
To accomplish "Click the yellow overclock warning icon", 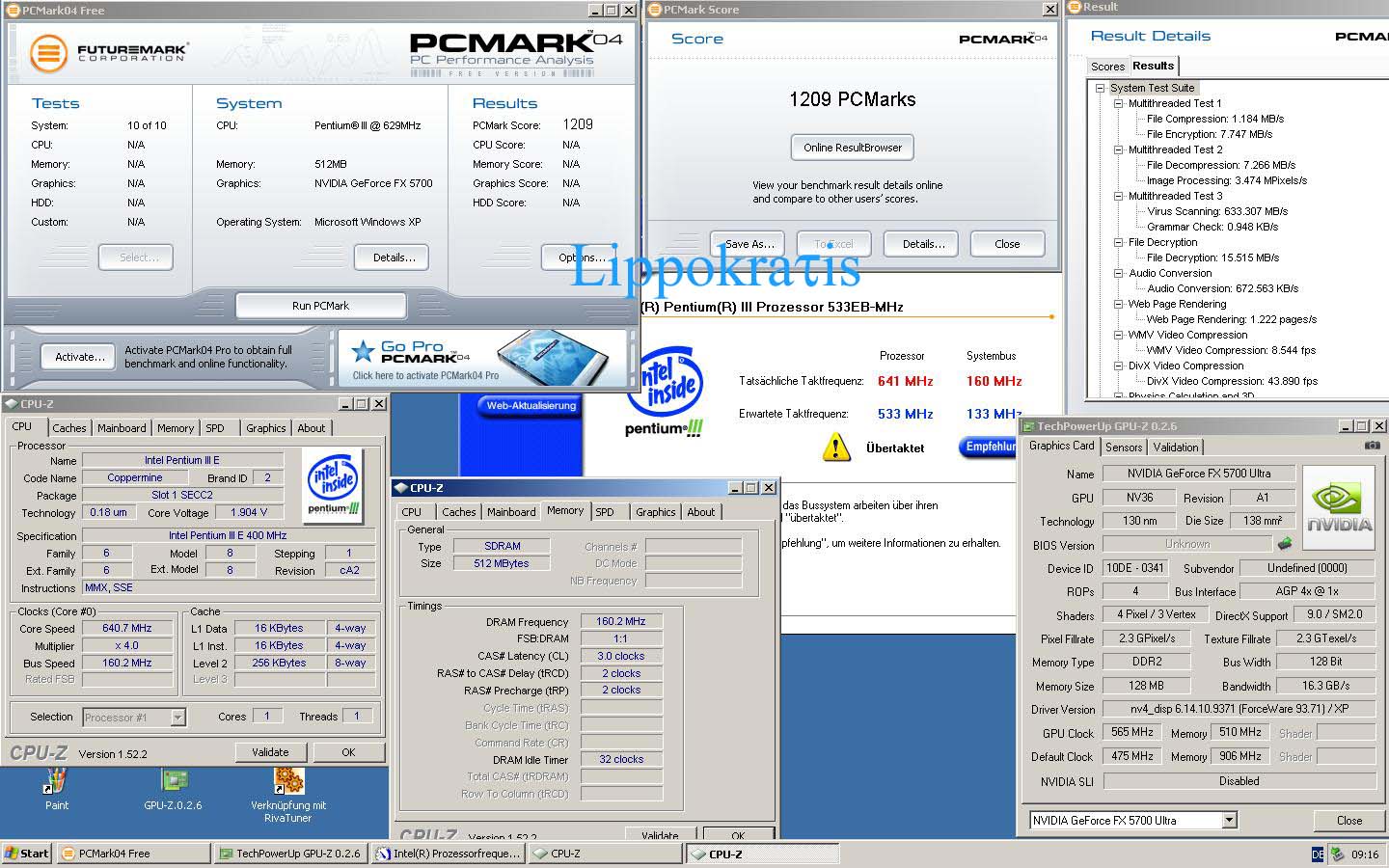I will tap(835, 447).
